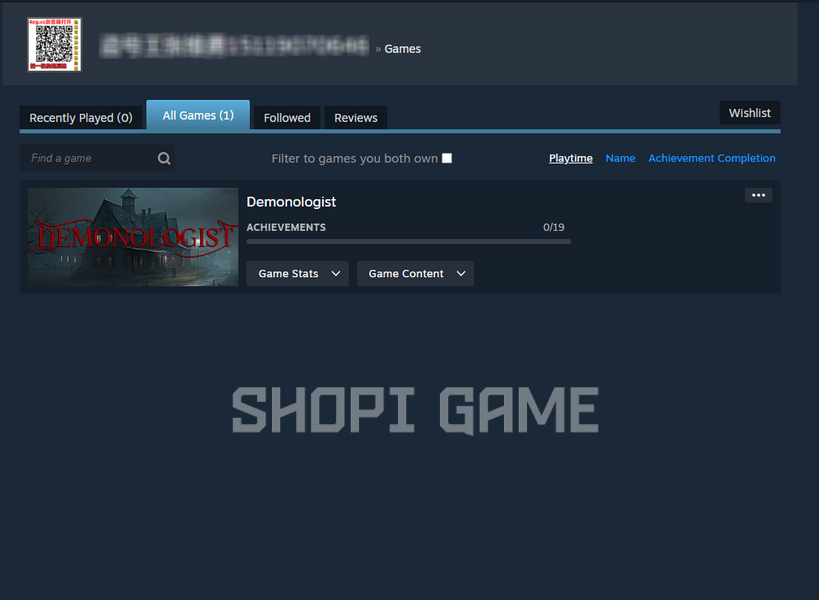
Task: Click the ACHIEVEMENTS label for Demonologist
Action: tap(286, 227)
